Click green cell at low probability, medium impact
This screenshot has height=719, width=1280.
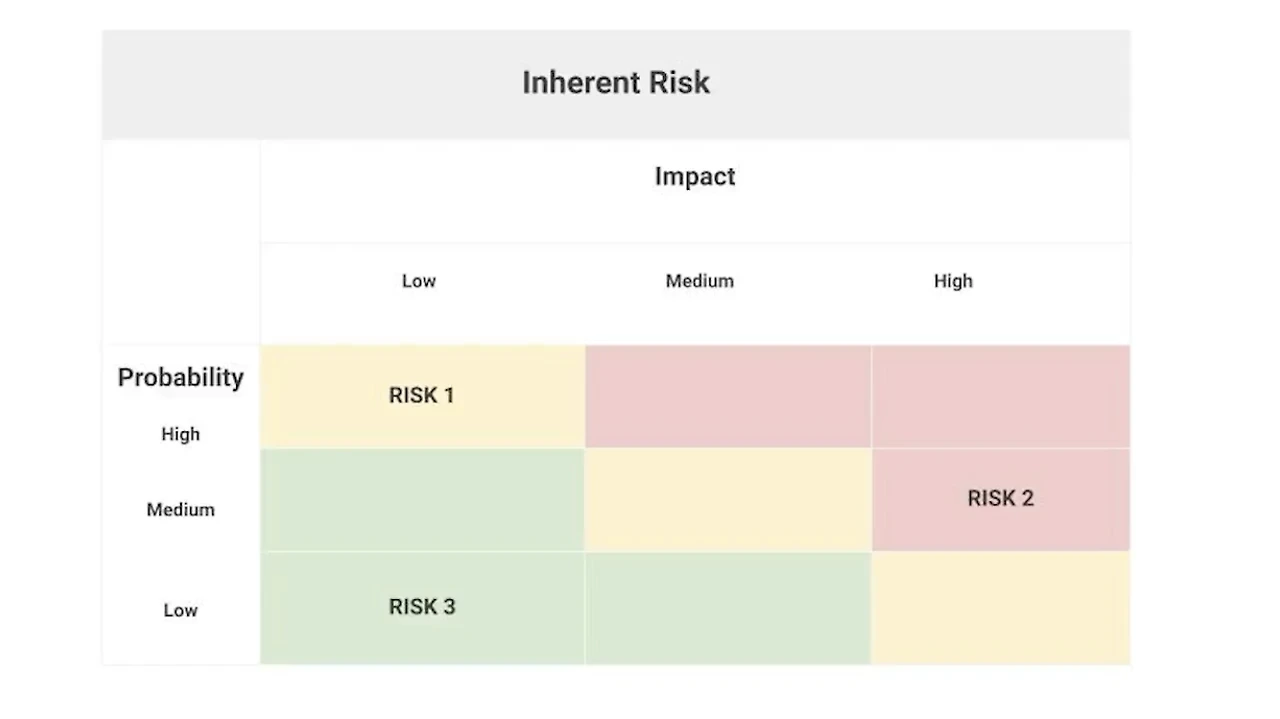coord(728,607)
